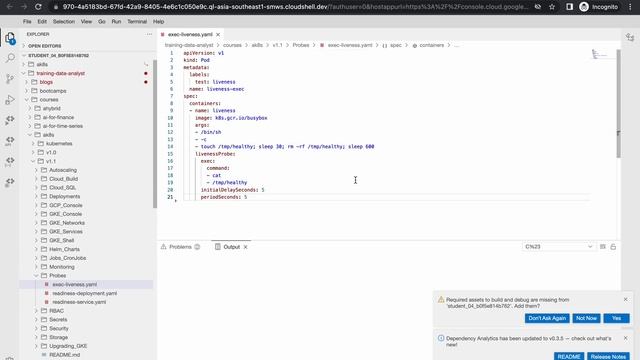The image size is (640, 360).
Task: Click the Not Now button
Action: click(x=586, y=318)
